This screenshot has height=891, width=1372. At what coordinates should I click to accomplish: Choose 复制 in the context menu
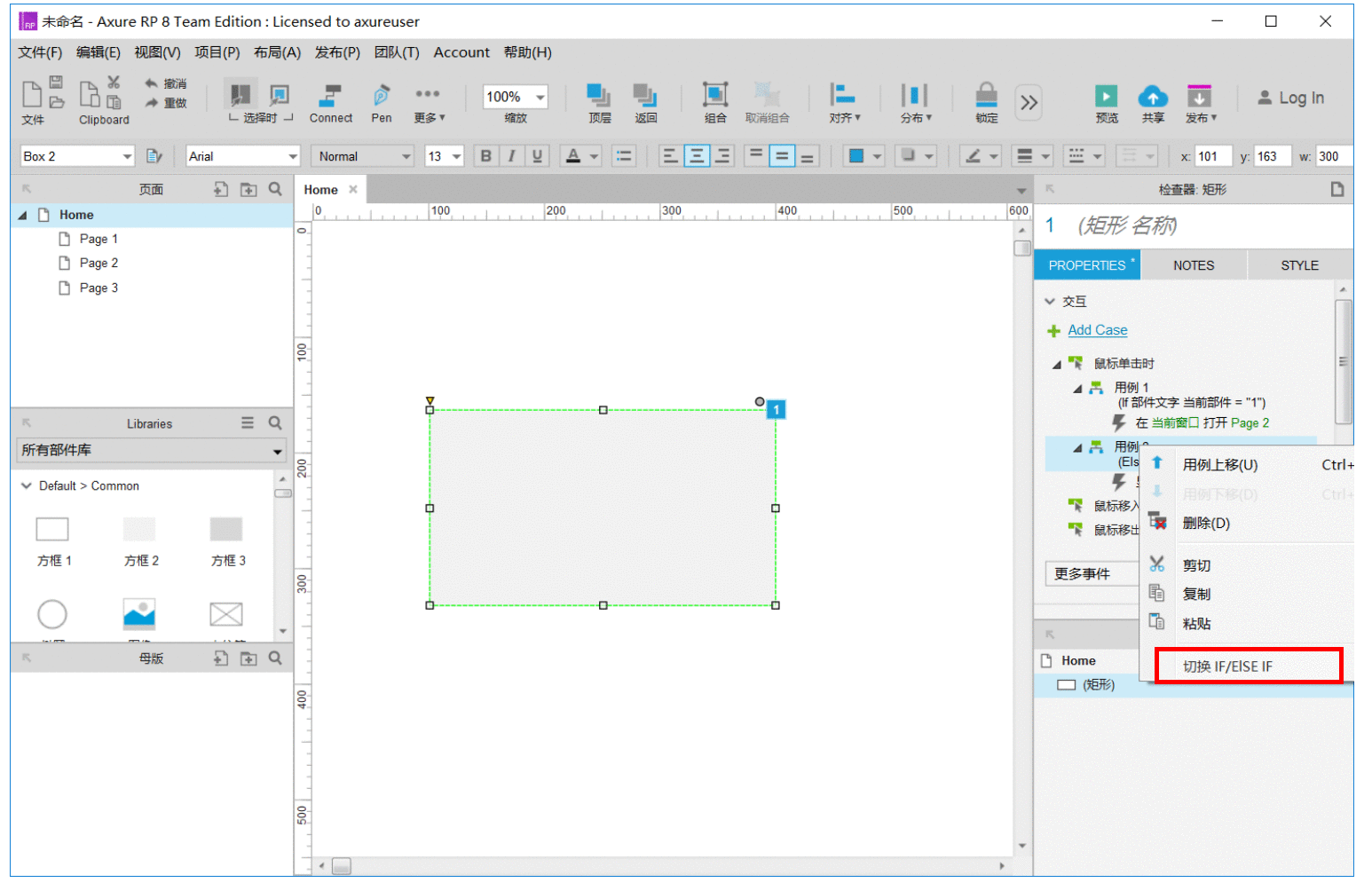pyautogui.click(x=1196, y=595)
